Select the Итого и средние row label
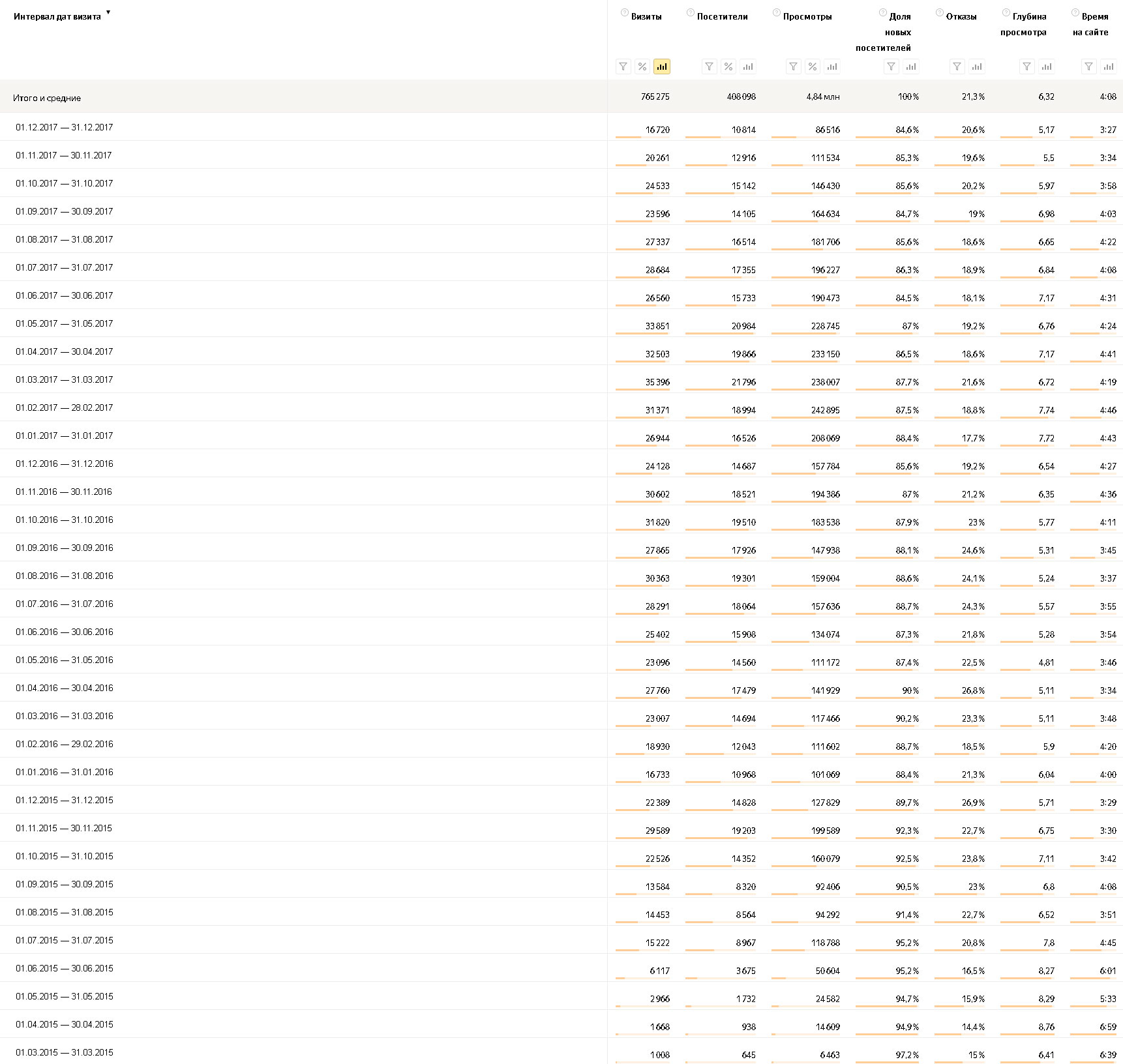The width and height of the screenshot is (1123, 1064). [x=47, y=98]
